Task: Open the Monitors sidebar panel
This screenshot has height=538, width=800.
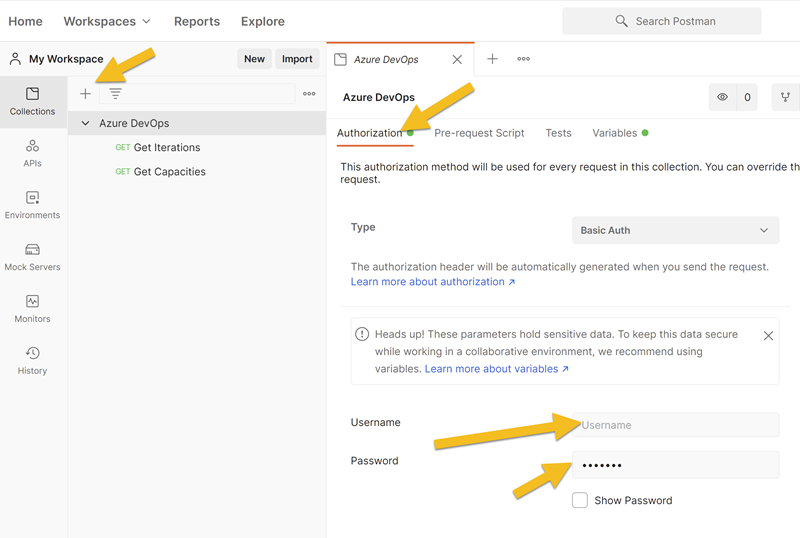Action: tap(32, 309)
